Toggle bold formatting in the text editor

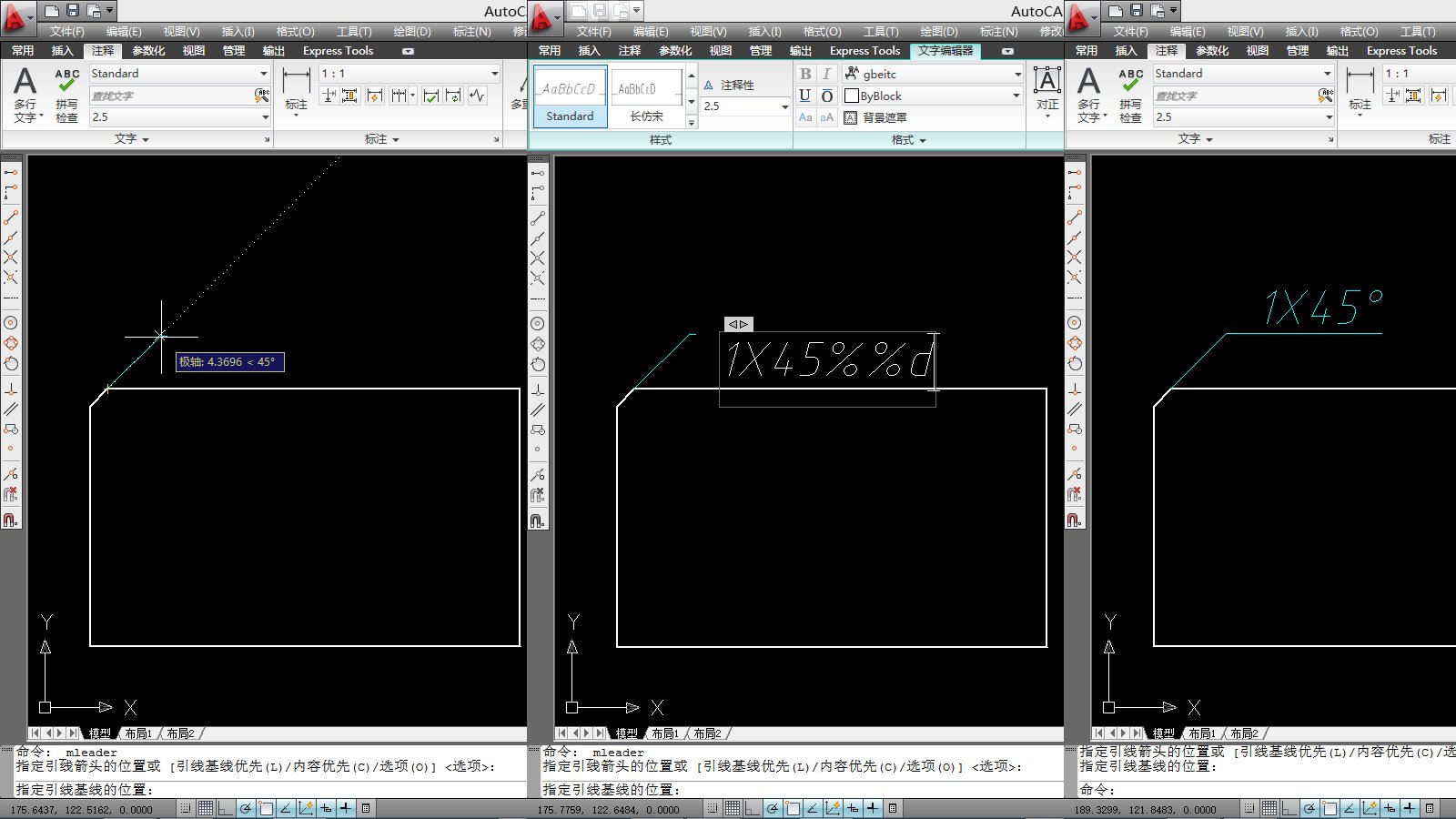click(x=804, y=75)
